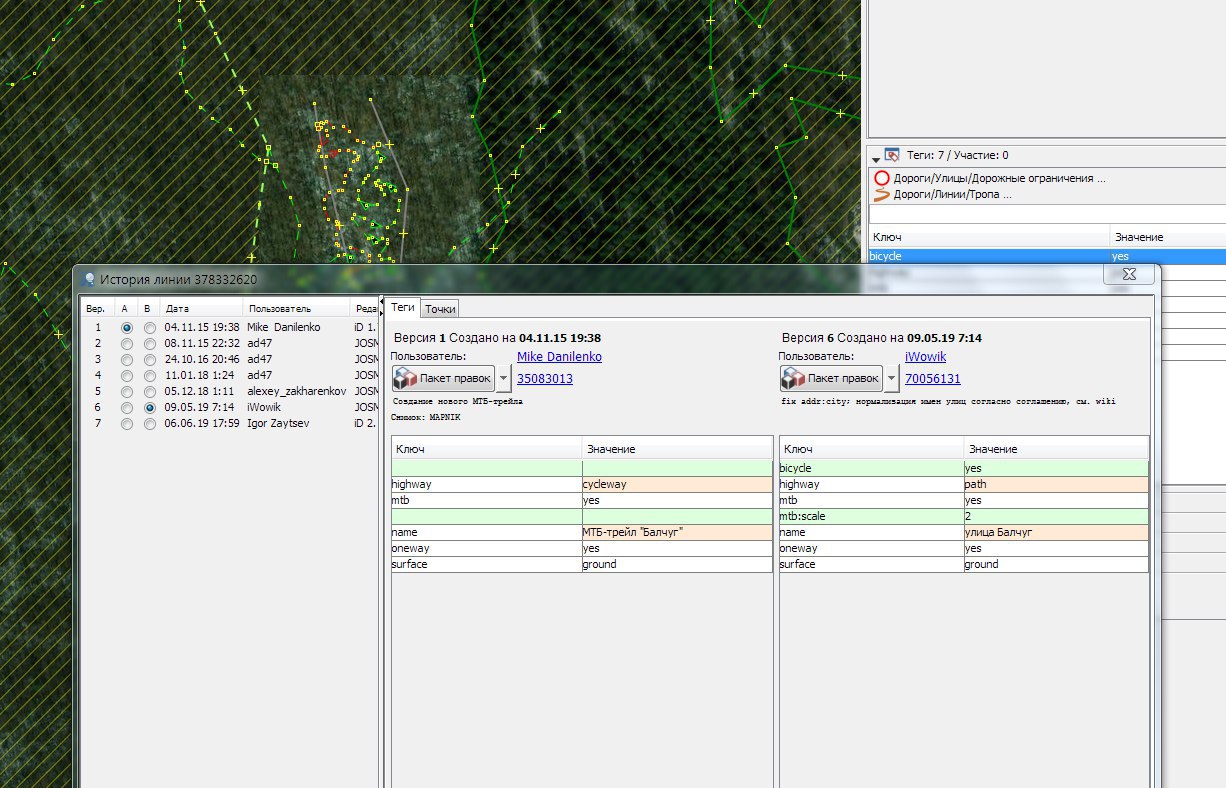Click the tags panel icon beside Теги: 7
The height and width of the screenshot is (788, 1226).
(x=892, y=155)
